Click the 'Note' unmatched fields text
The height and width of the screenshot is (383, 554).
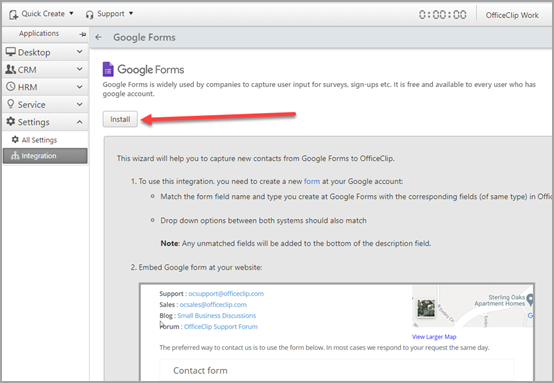point(296,243)
